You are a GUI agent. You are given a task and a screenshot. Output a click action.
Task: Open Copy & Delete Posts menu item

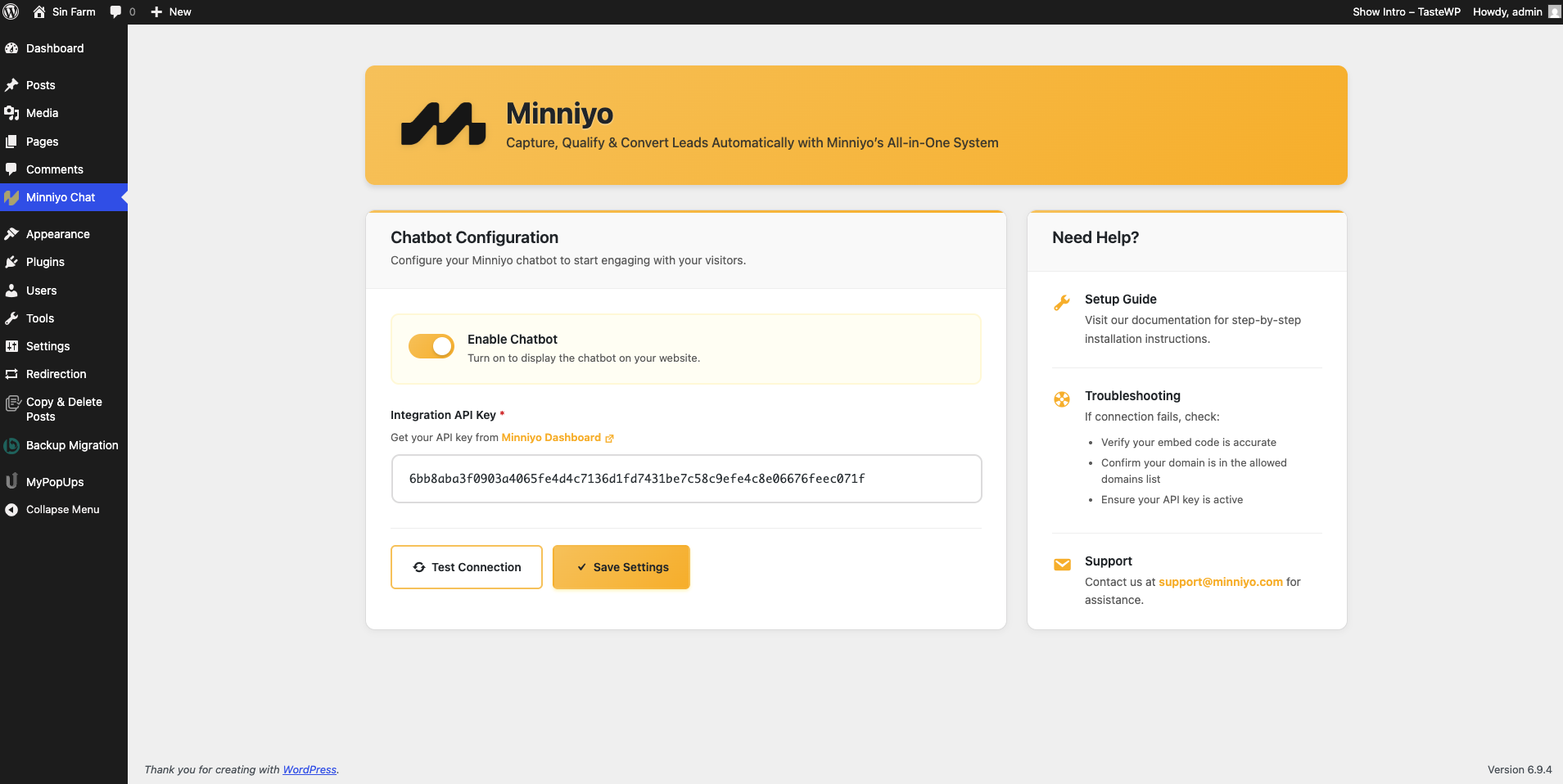coord(64,409)
